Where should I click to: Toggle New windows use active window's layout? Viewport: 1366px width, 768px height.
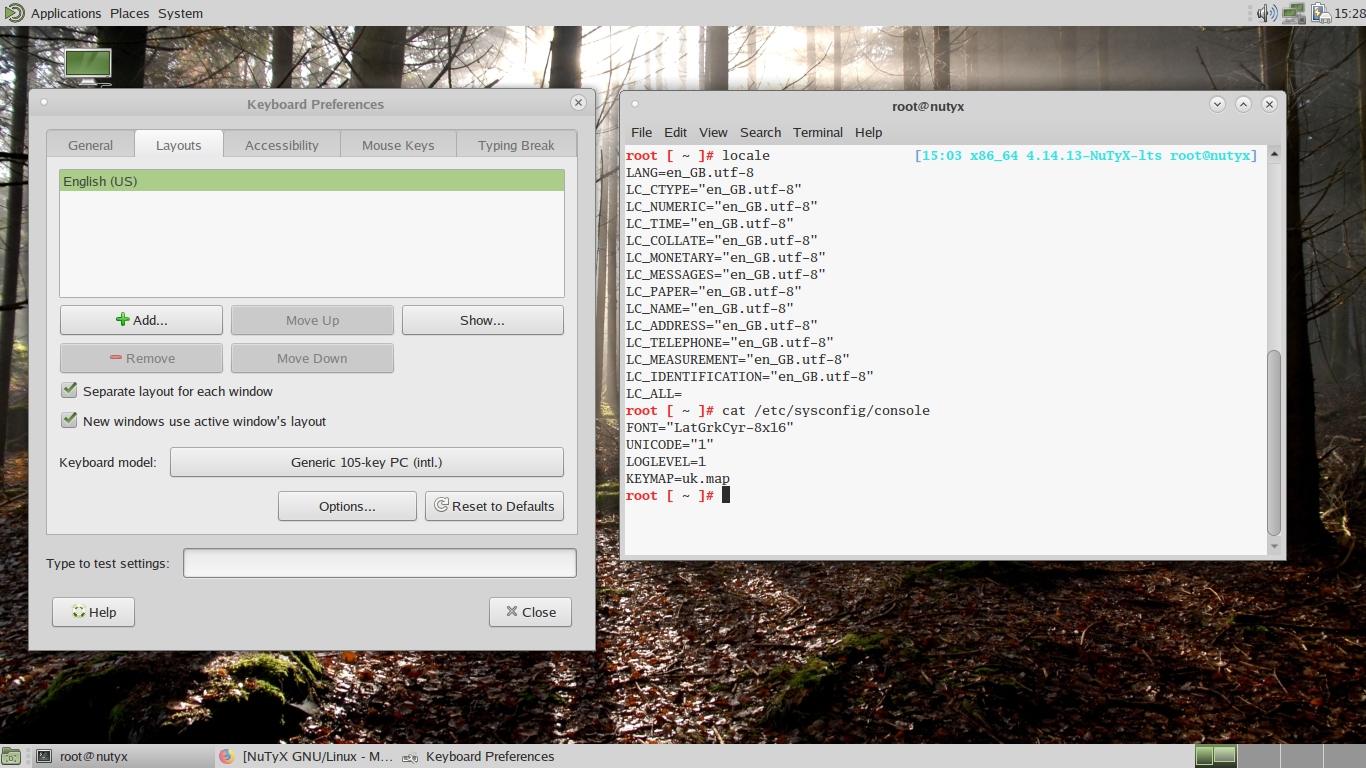[x=194, y=421]
